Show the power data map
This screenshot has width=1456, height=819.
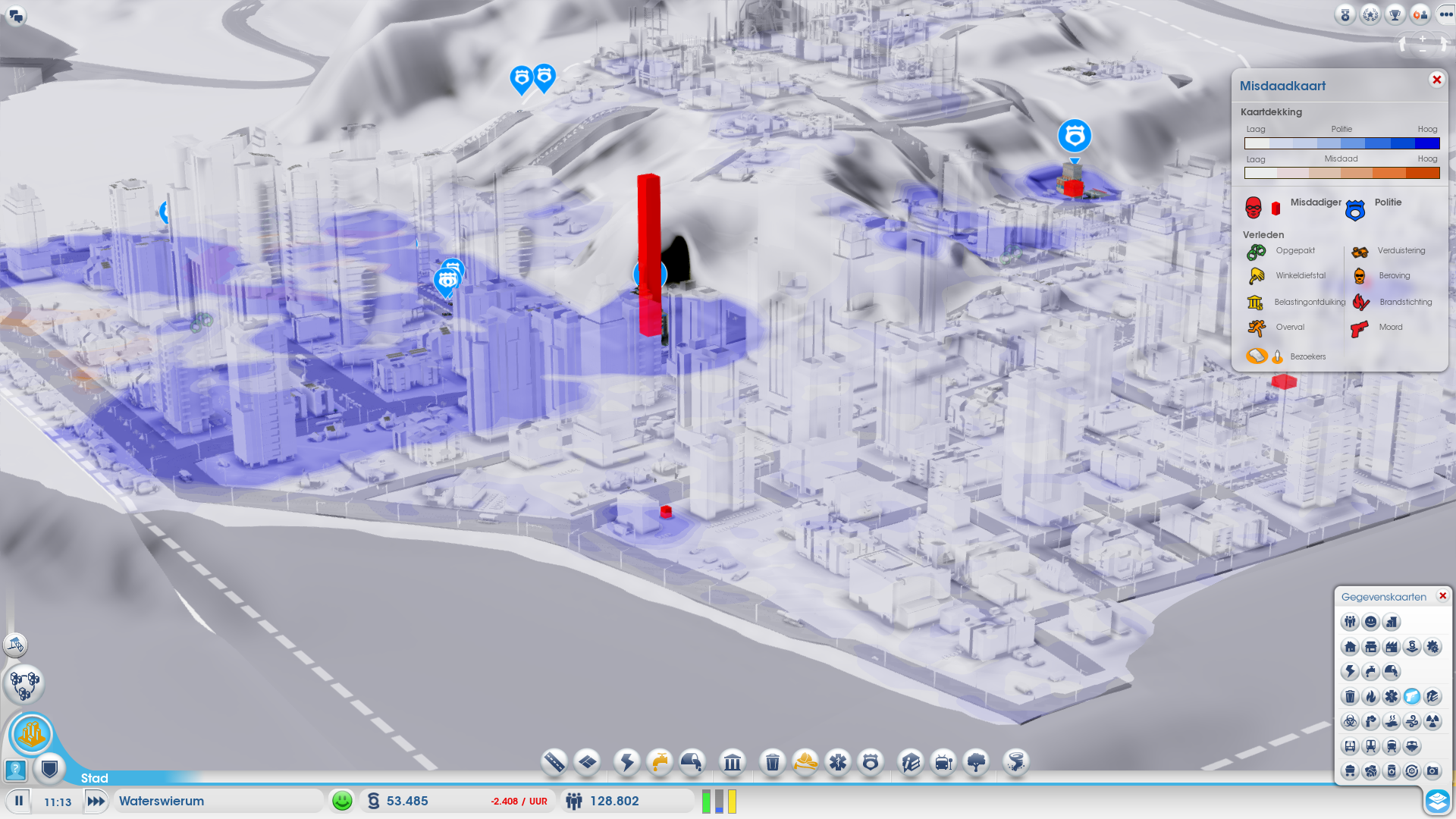point(1350,671)
